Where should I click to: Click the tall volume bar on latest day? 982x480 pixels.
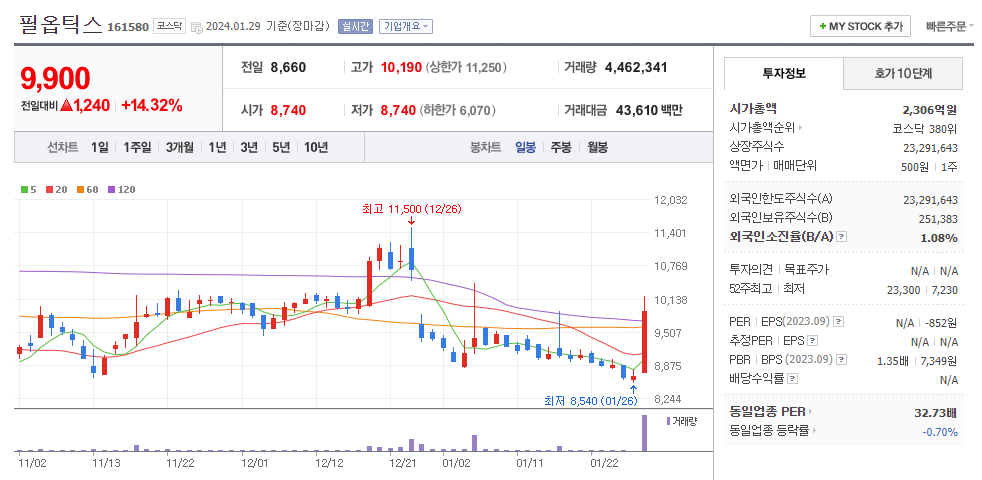pos(644,432)
